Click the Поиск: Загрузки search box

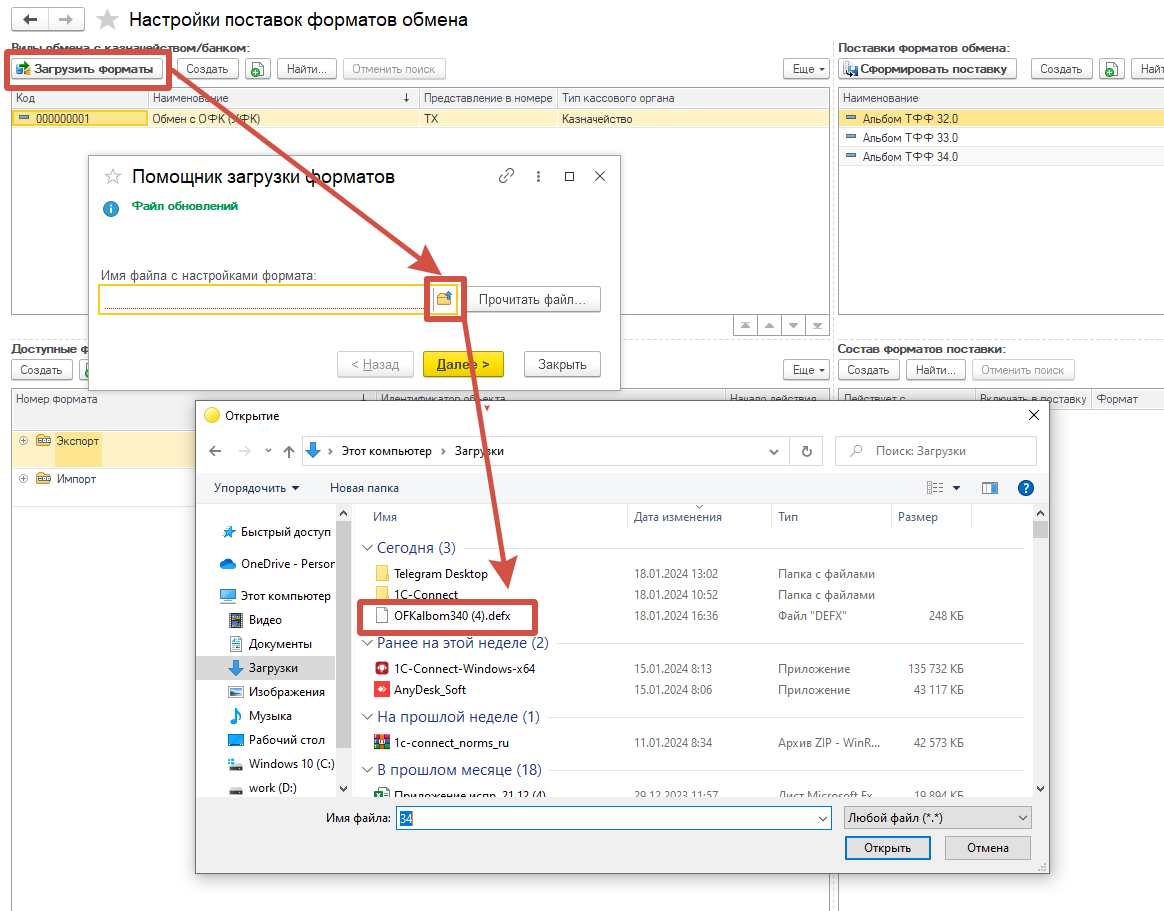[x=936, y=451]
